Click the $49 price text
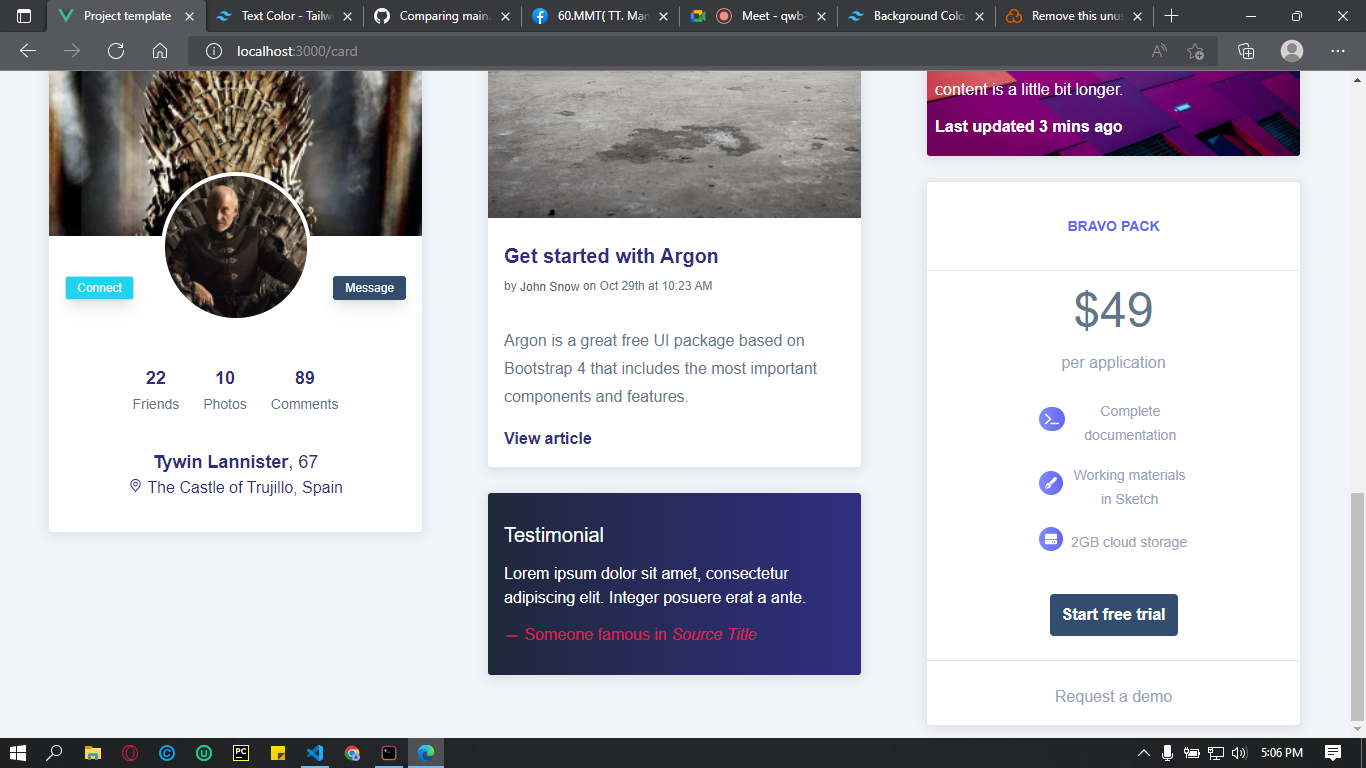 (1114, 311)
